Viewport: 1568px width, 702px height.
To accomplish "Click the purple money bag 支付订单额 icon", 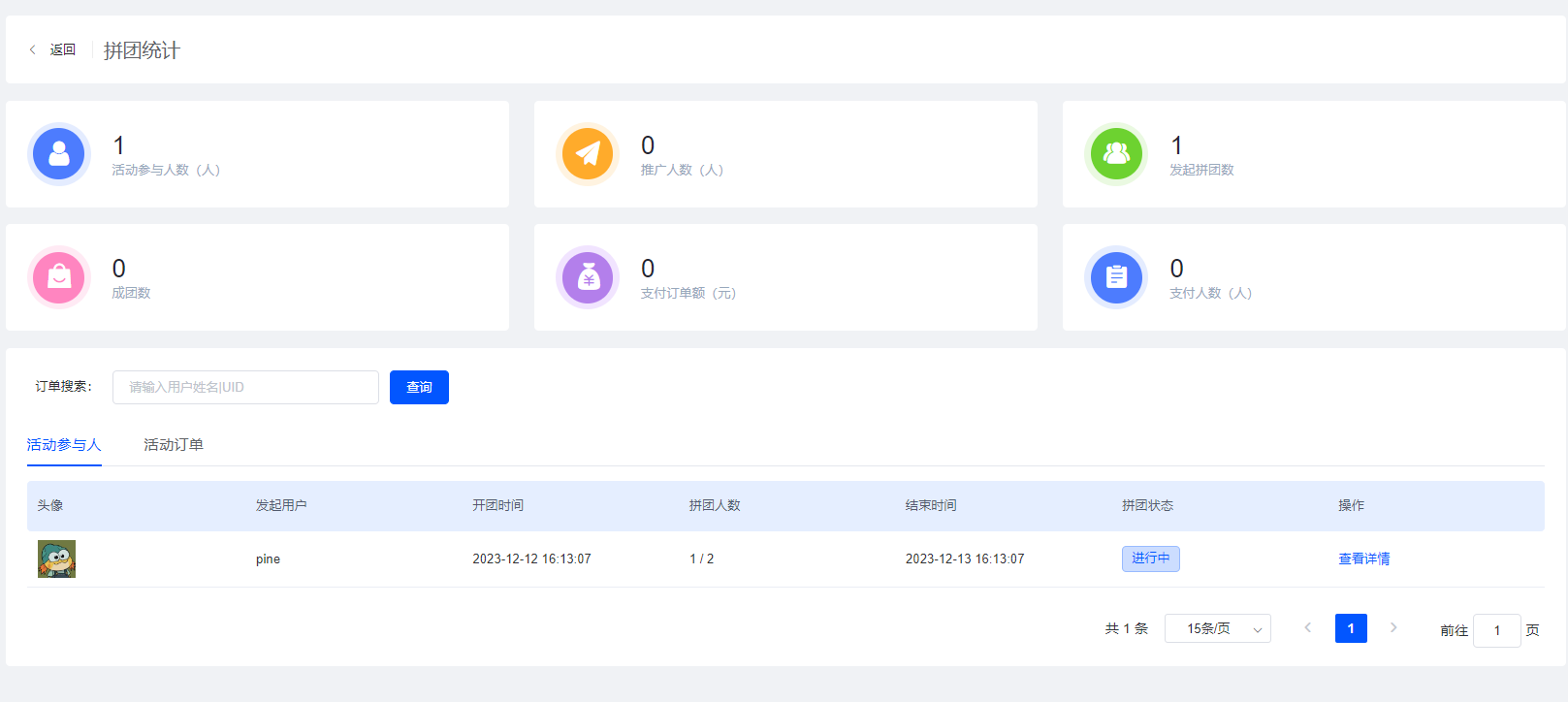I will point(588,277).
